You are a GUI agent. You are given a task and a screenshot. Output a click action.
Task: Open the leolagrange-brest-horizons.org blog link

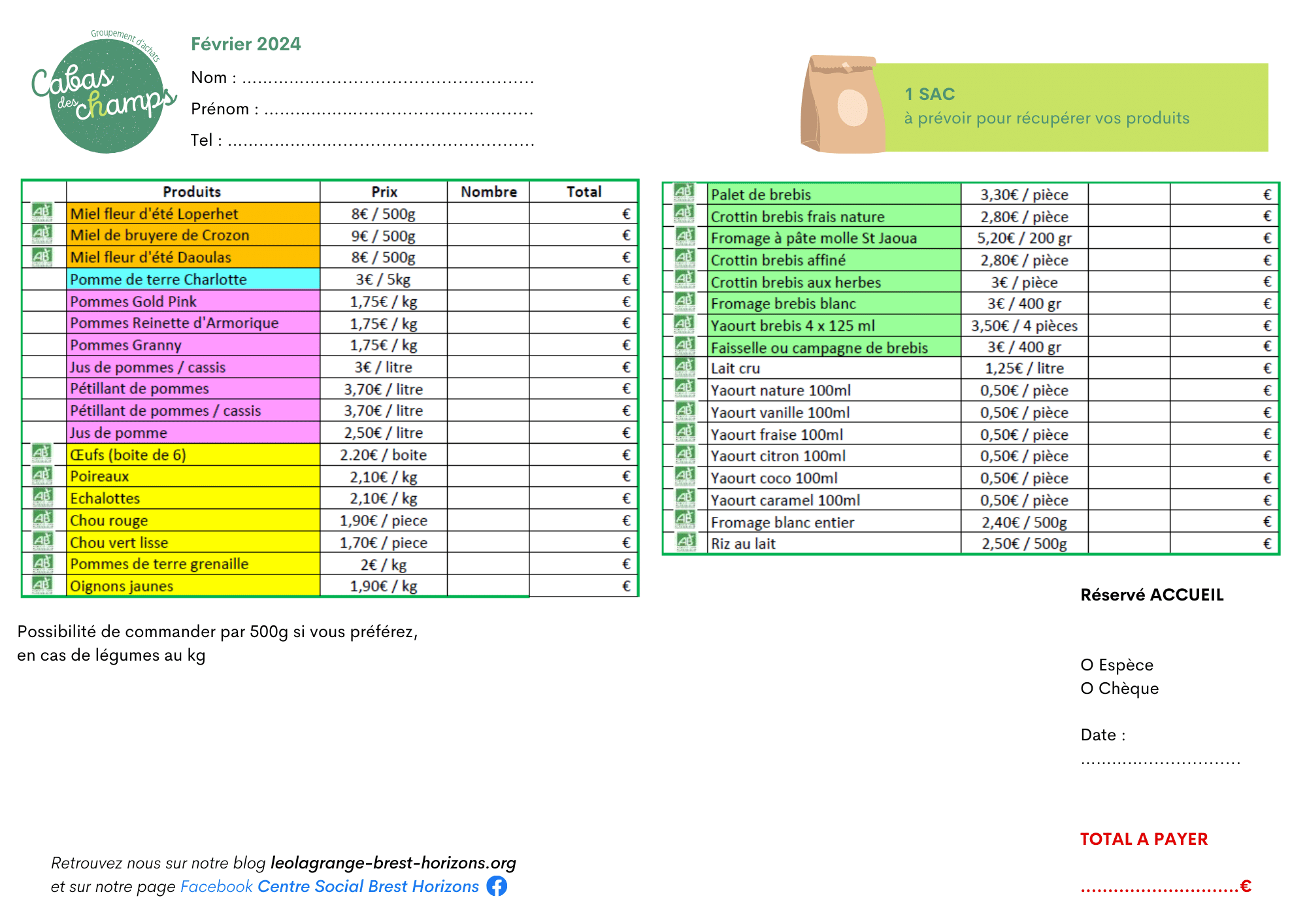(393, 863)
